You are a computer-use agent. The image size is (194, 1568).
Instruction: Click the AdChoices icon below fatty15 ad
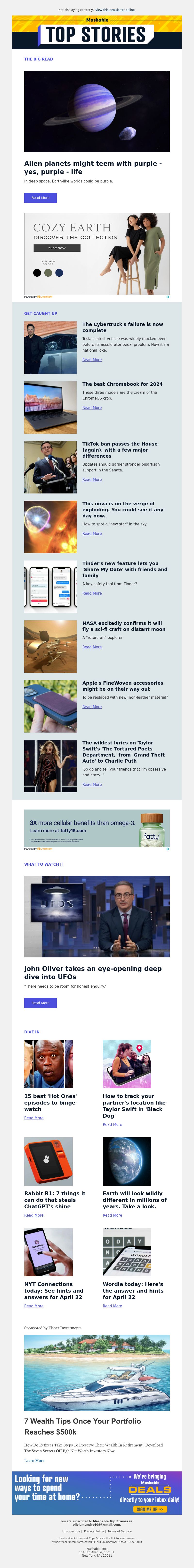coord(168,848)
